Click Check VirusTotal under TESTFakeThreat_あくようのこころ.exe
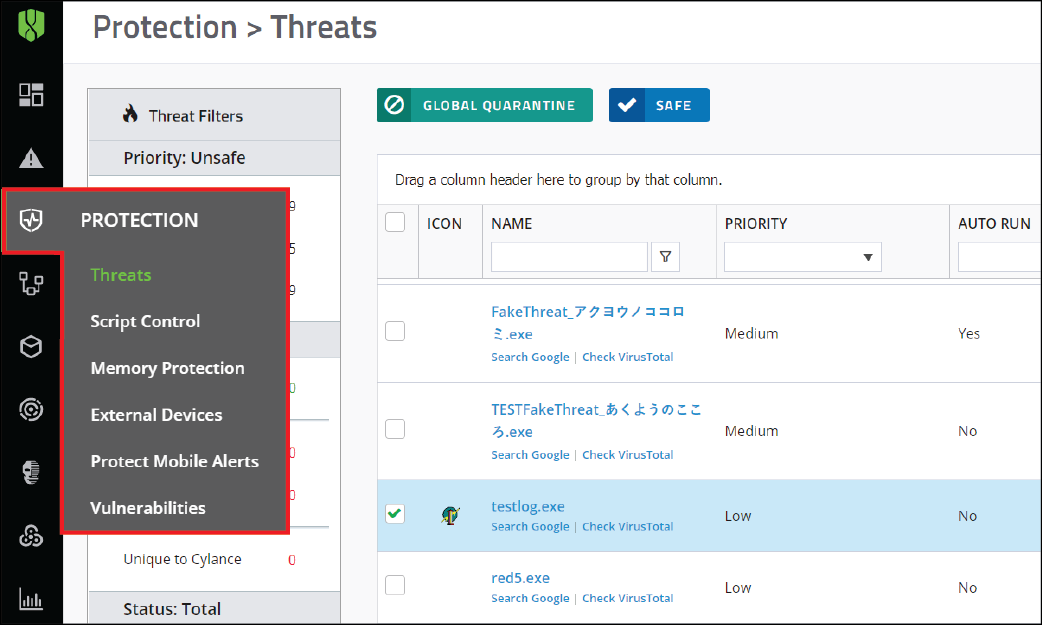The height and width of the screenshot is (625, 1042). (x=627, y=455)
